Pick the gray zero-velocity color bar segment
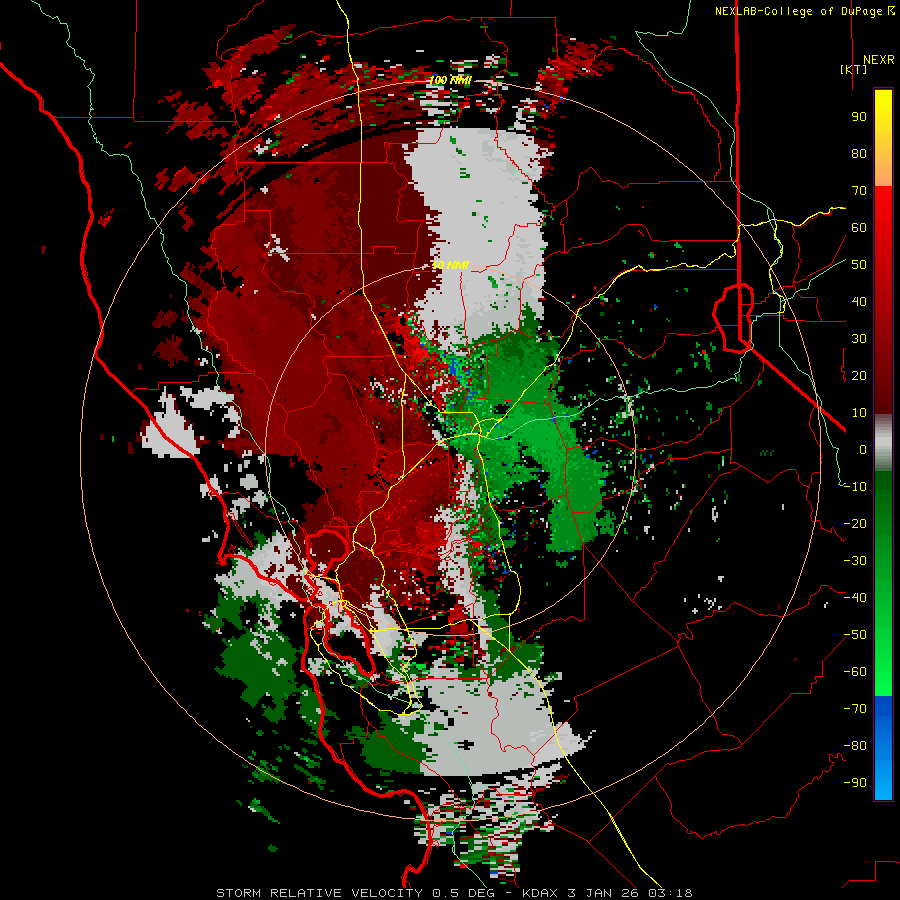The width and height of the screenshot is (900, 900). point(883,443)
